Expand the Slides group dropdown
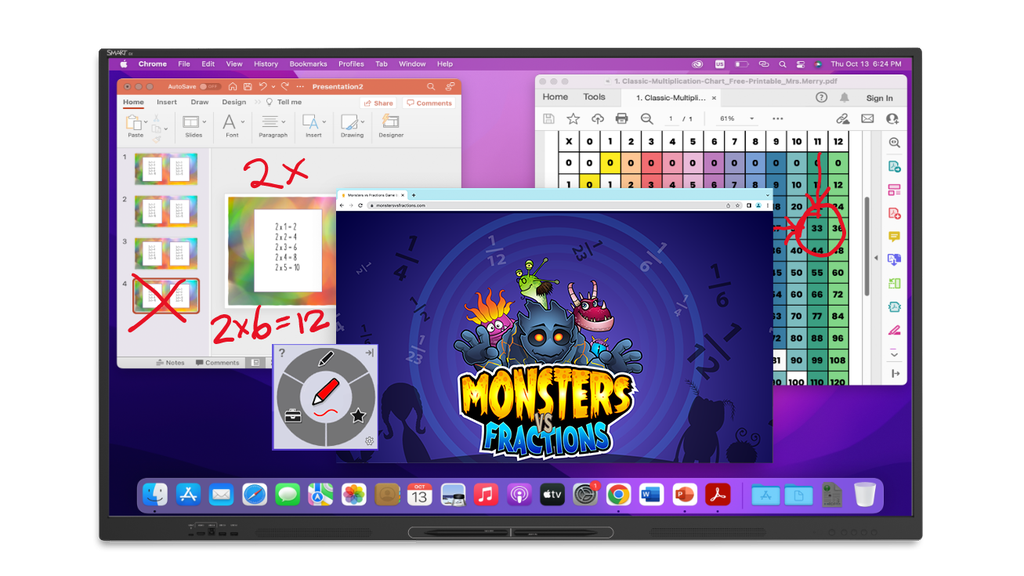Image resolution: width=1024 pixels, height=576 pixels. click(204, 122)
